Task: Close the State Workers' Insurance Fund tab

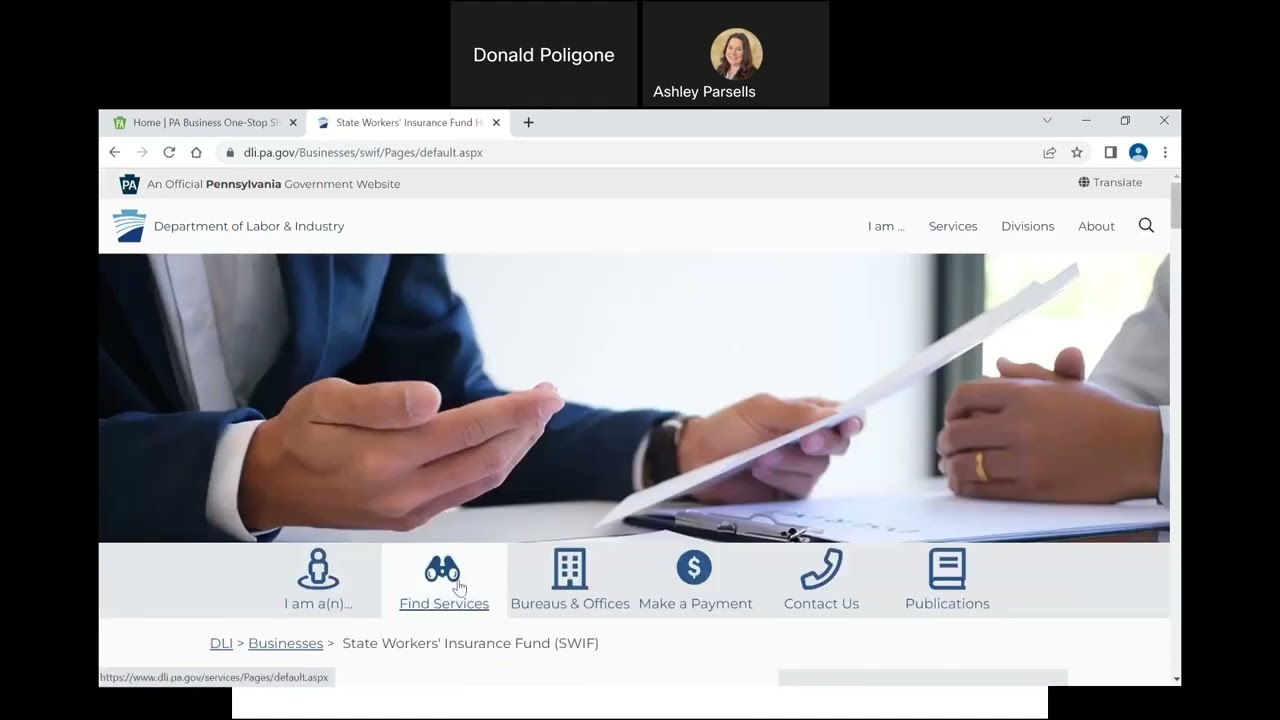Action: click(496, 122)
